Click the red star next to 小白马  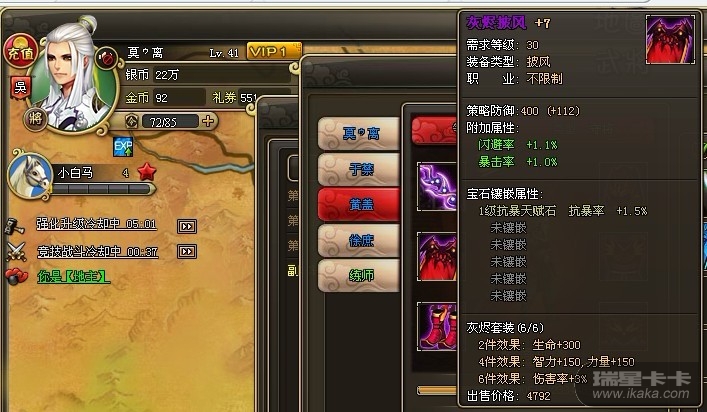(x=147, y=172)
